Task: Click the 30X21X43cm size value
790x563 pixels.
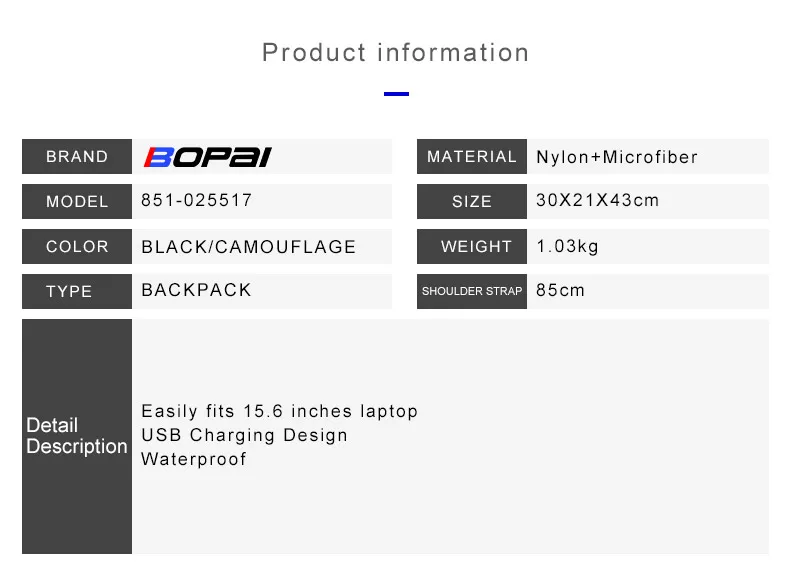Action: (598, 200)
